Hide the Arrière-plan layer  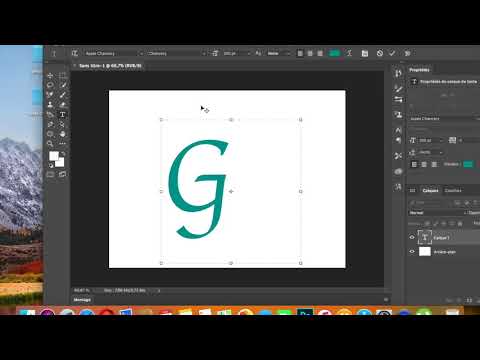(x=412, y=252)
